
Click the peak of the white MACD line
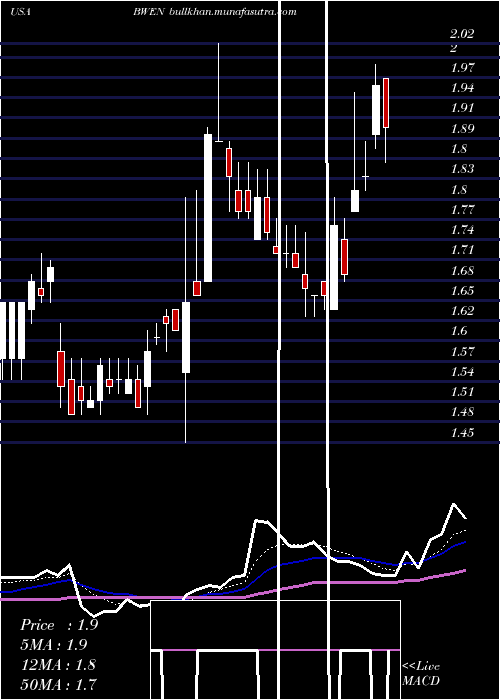point(454,504)
